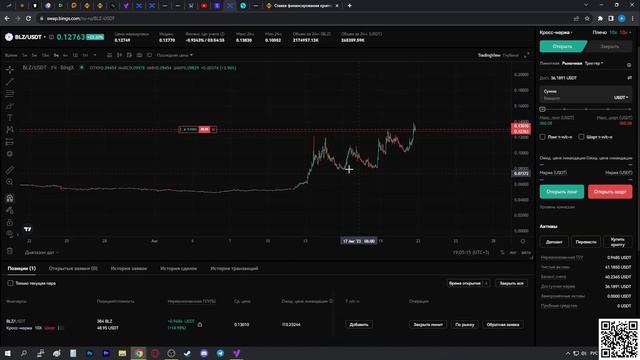Expand the timeframe more-options arrow

pyautogui.click(x=95, y=55)
